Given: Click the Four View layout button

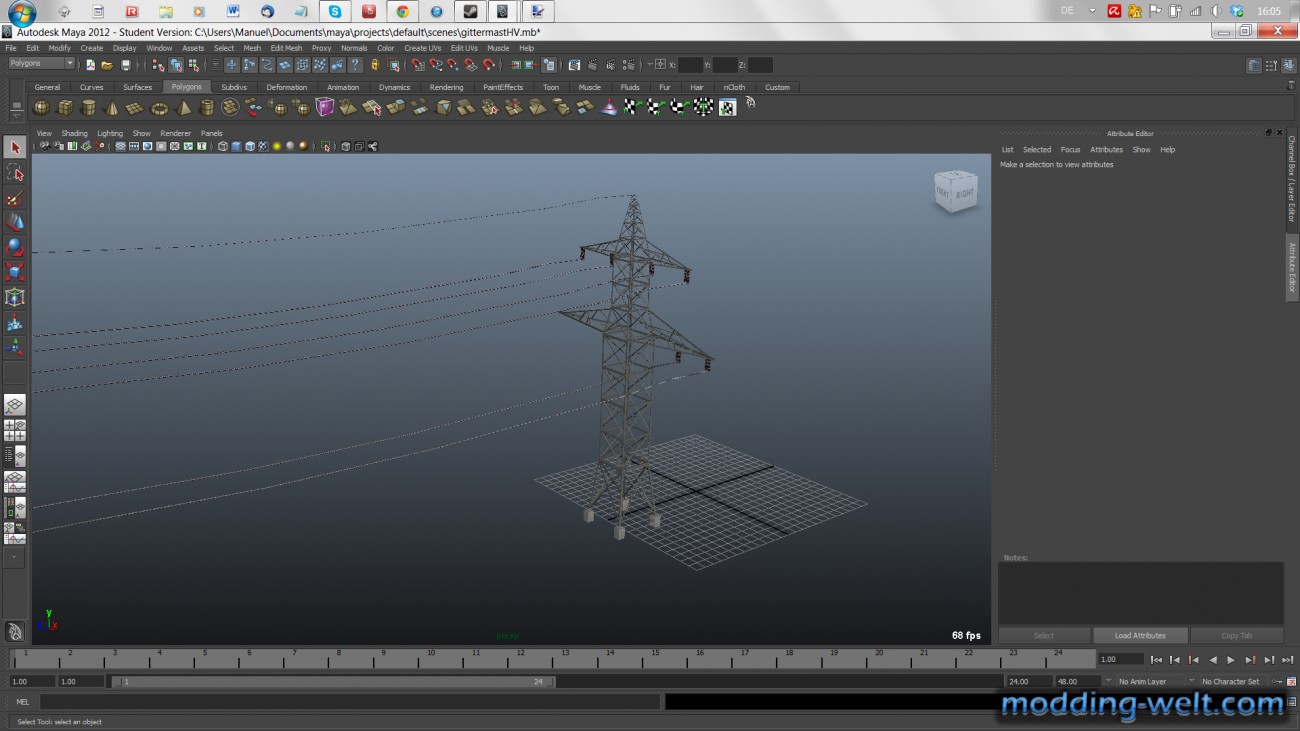Looking at the screenshot, I should (x=15, y=431).
